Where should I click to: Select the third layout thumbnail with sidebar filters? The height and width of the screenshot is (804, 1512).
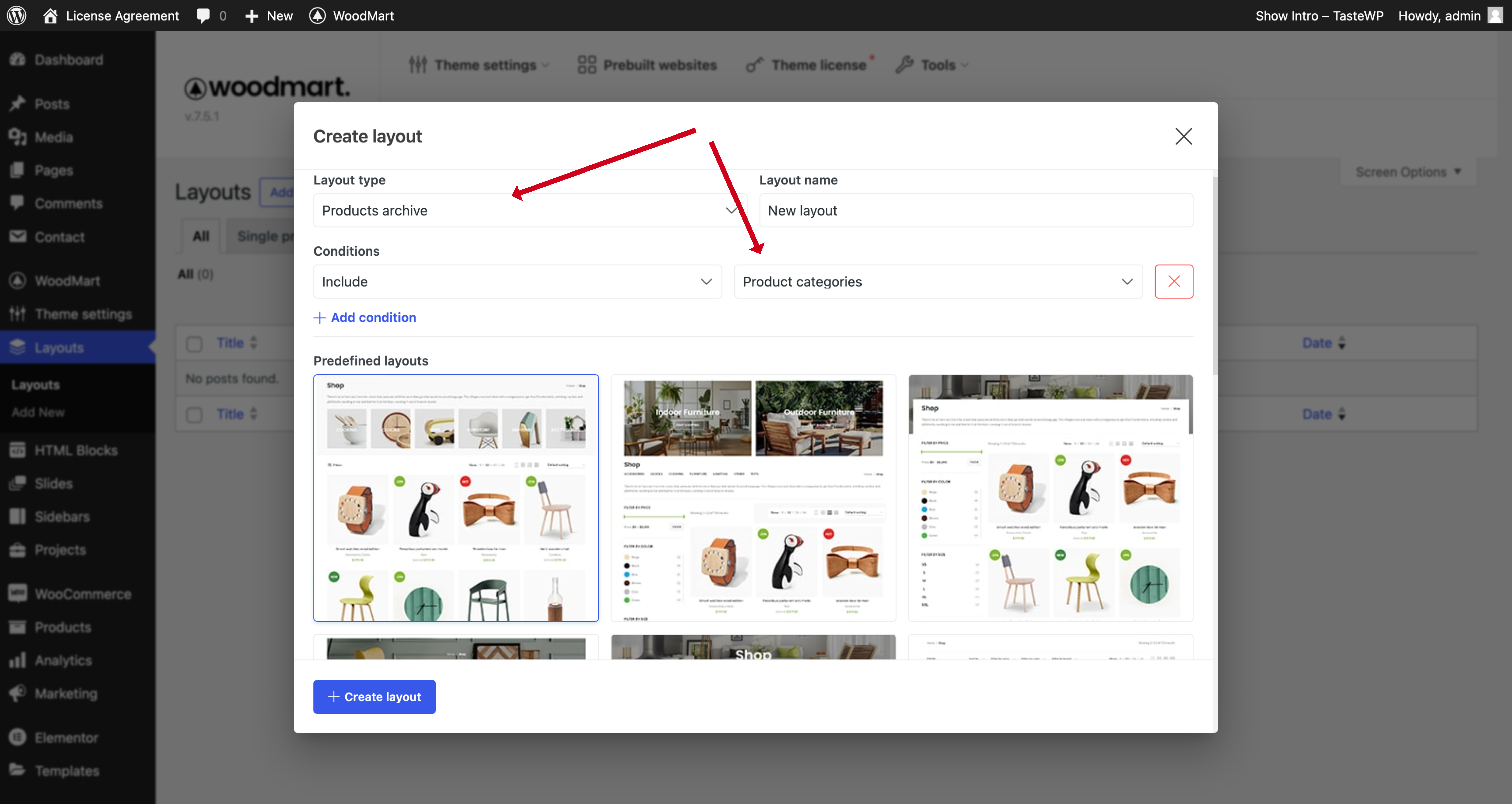pos(1051,498)
